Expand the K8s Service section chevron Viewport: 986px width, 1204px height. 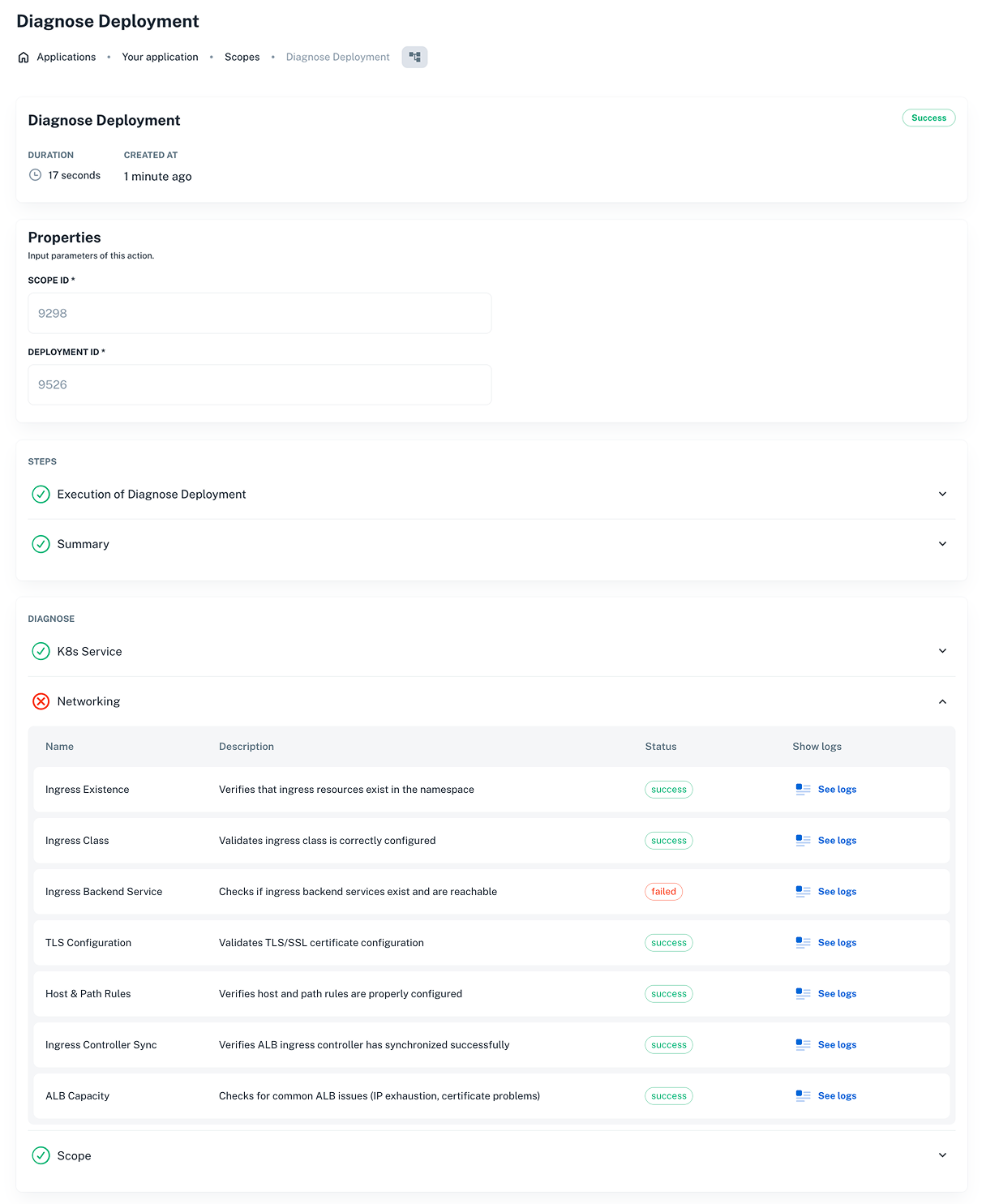(x=942, y=651)
